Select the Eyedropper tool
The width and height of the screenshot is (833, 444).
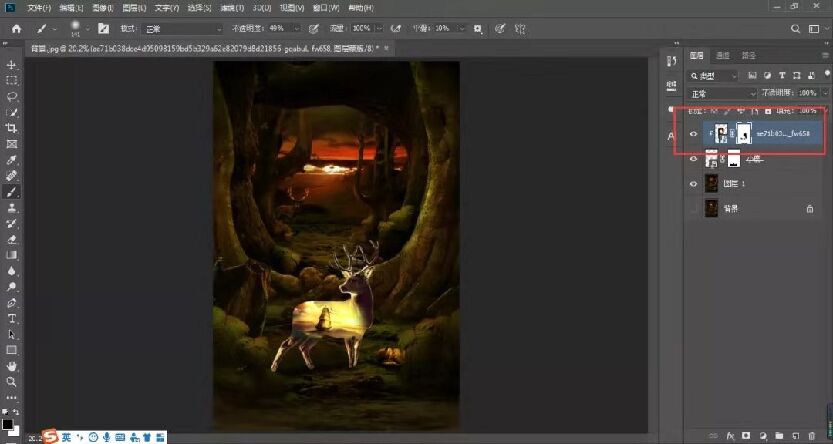click(x=11, y=160)
